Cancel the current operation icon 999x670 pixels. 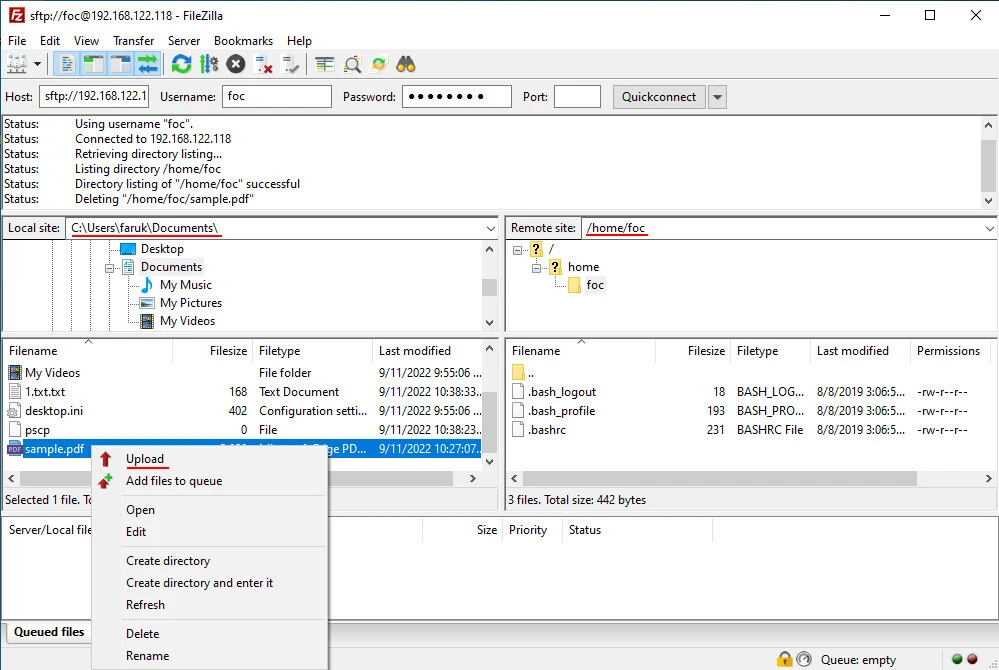click(x=236, y=64)
